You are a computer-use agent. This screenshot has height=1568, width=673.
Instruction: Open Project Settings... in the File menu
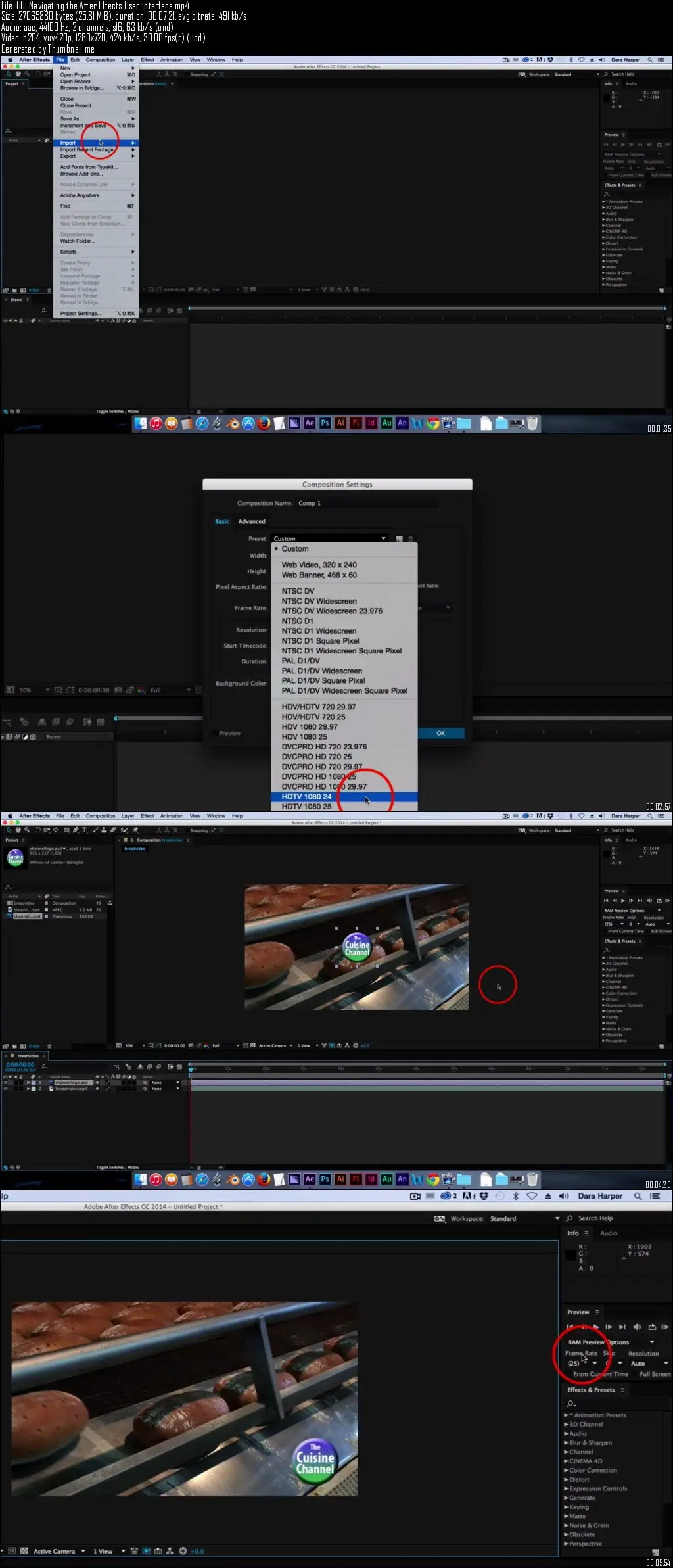(x=97, y=313)
